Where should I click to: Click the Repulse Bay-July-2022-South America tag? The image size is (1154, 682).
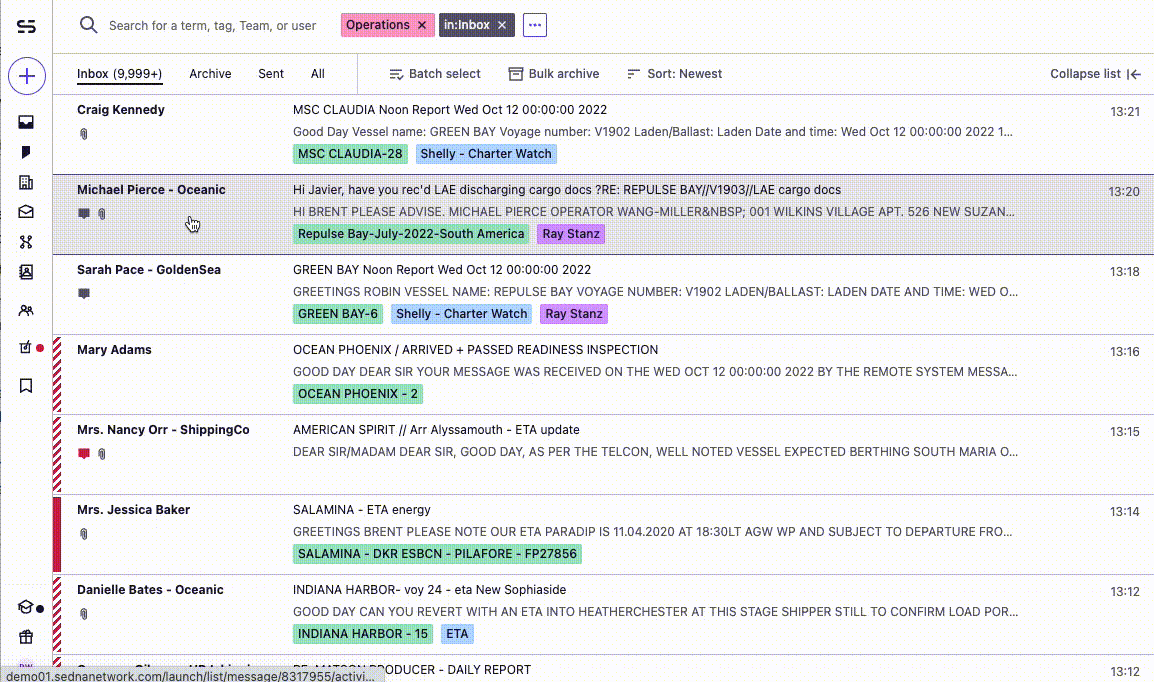click(411, 234)
